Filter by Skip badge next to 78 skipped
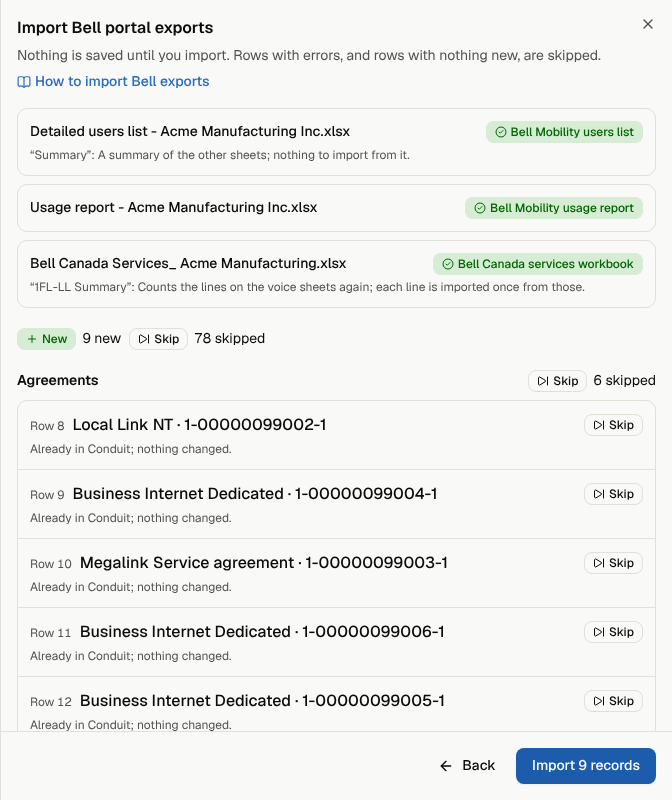This screenshot has width=672, height=800. 158,339
